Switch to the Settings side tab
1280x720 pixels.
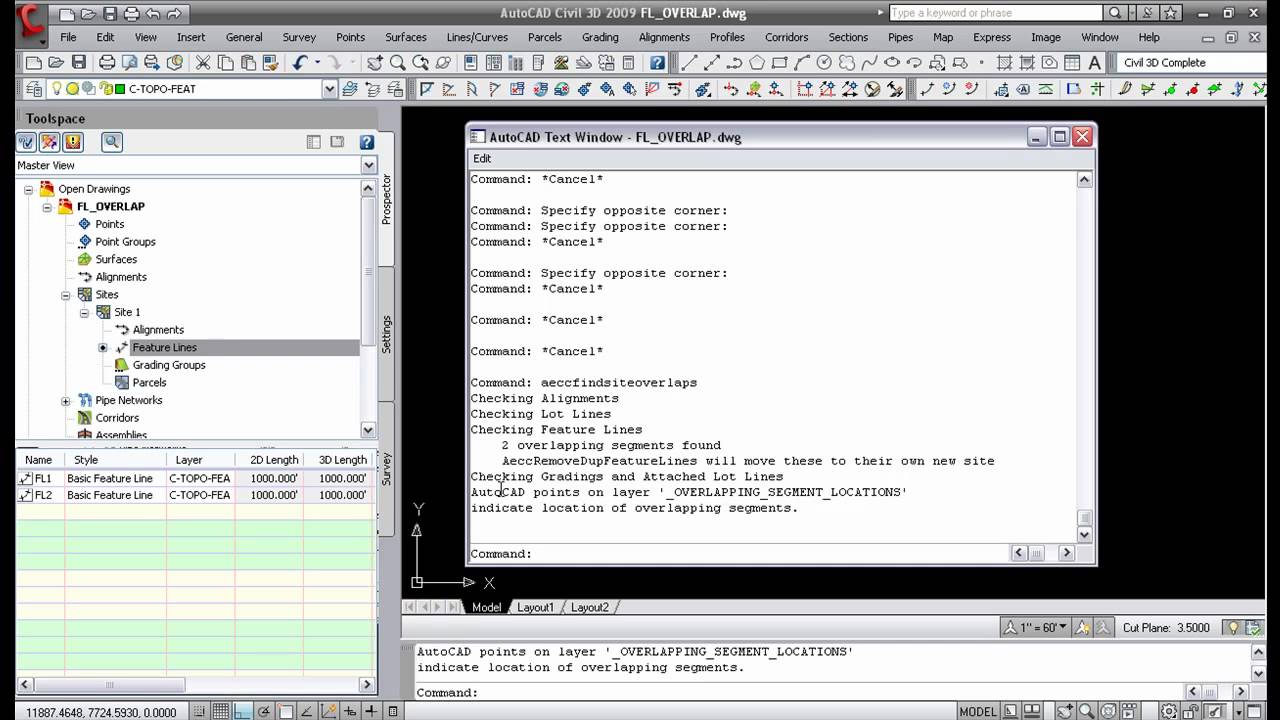pyautogui.click(x=387, y=334)
